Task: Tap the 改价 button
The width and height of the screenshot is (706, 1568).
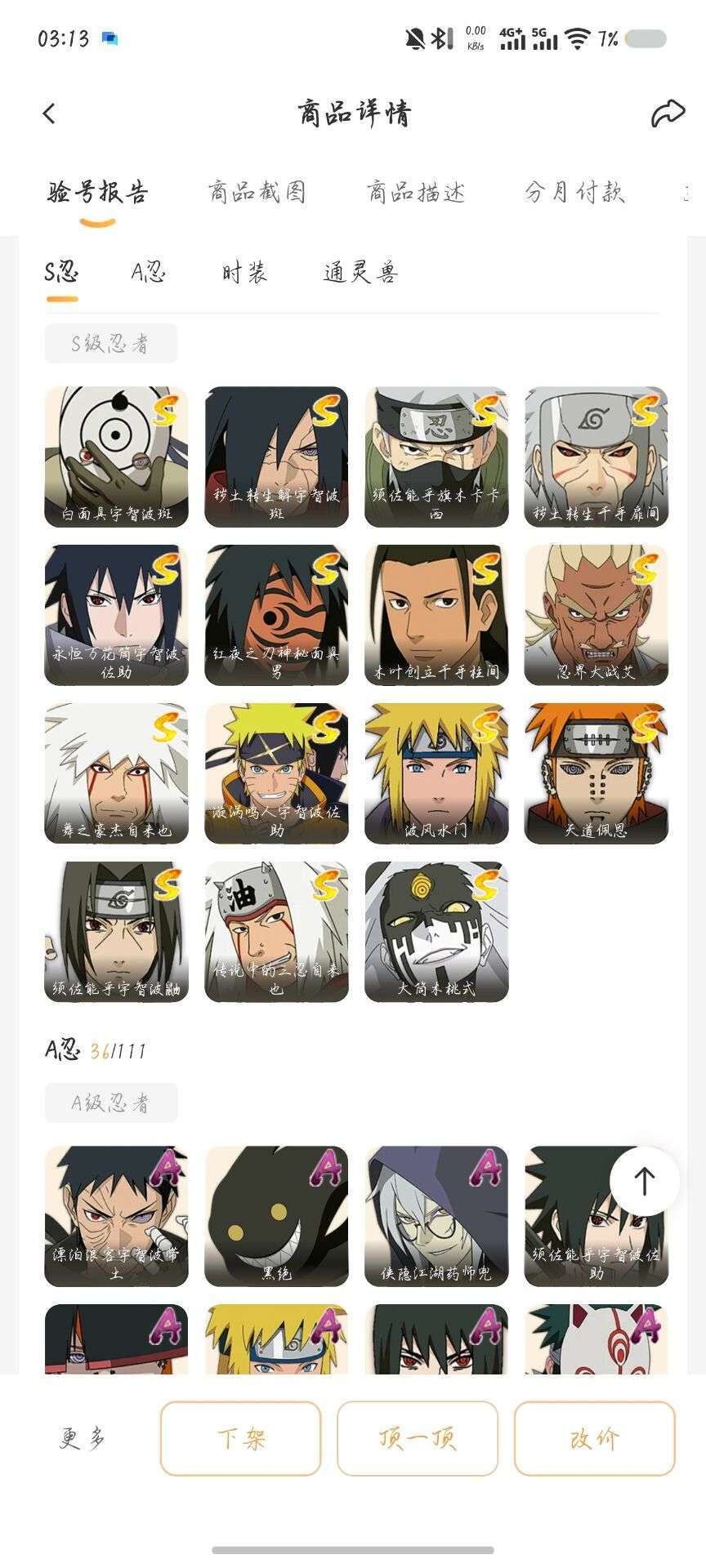Action: (x=594, y=1438)
